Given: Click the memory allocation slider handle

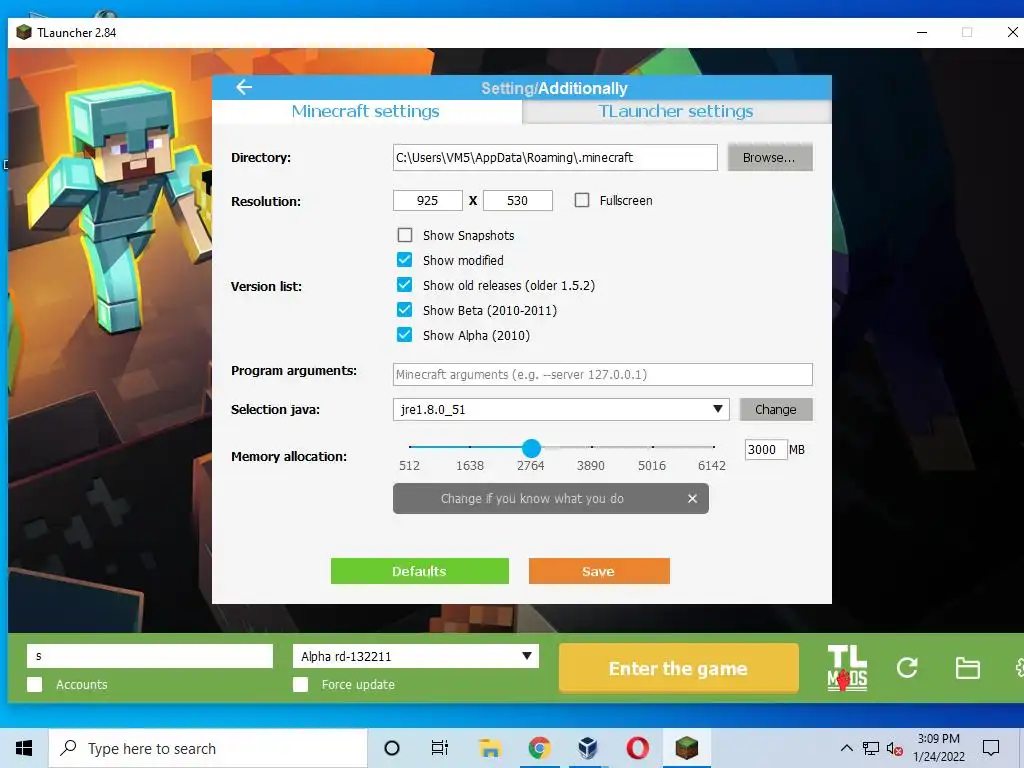Looking at the screenshot, I should 532,448.
